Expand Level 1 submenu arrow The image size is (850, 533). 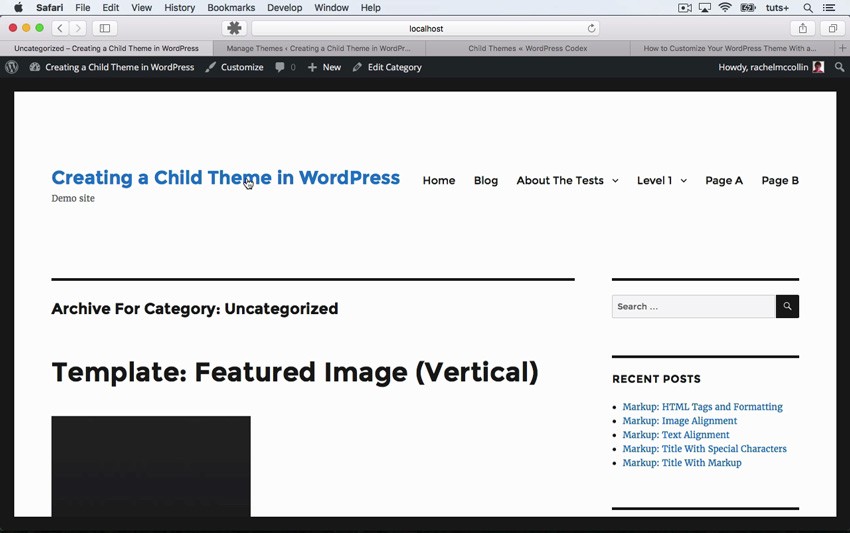(x=684, y=181)
